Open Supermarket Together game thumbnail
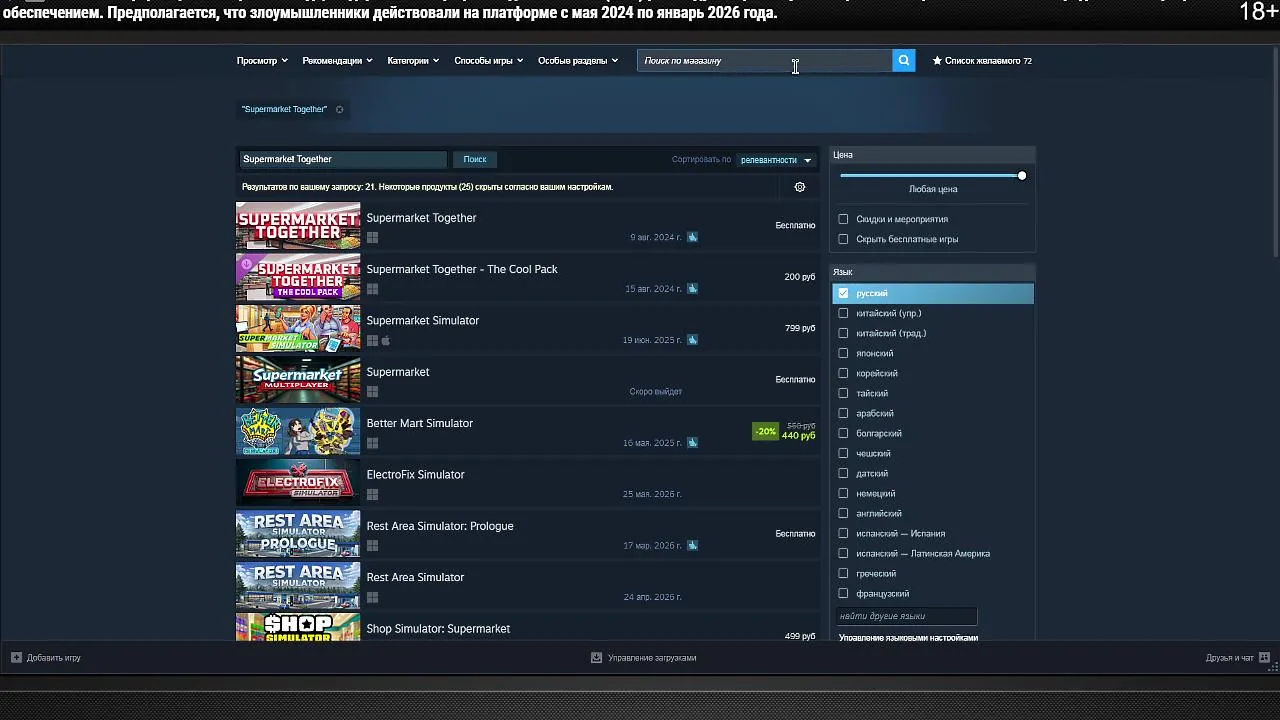 click(x=298, y=226)
